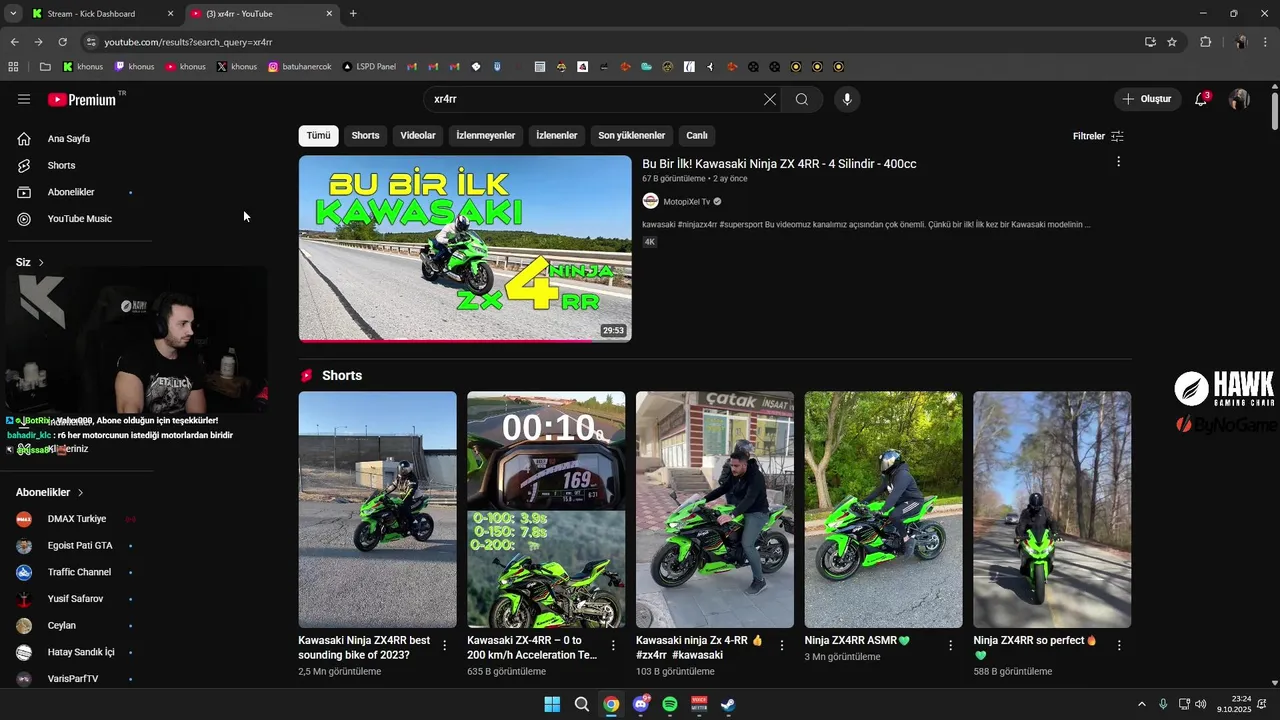Click the Chrome address bar URL
Viewport: 1280px width, 720px height.
pos(188,42)
